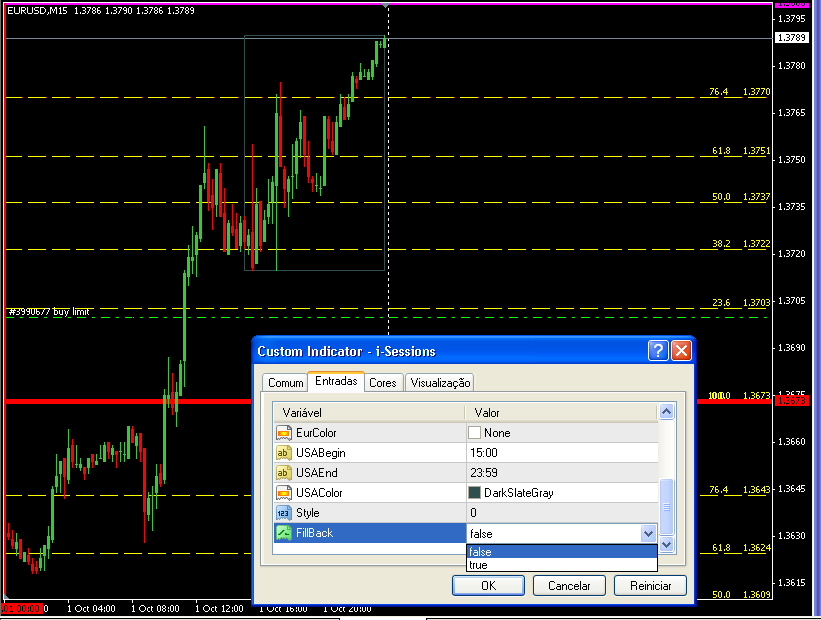This screenshot has width=821, height=620.
Task: Click the scroll up arrow of inputs list
Action: [666, 412]
